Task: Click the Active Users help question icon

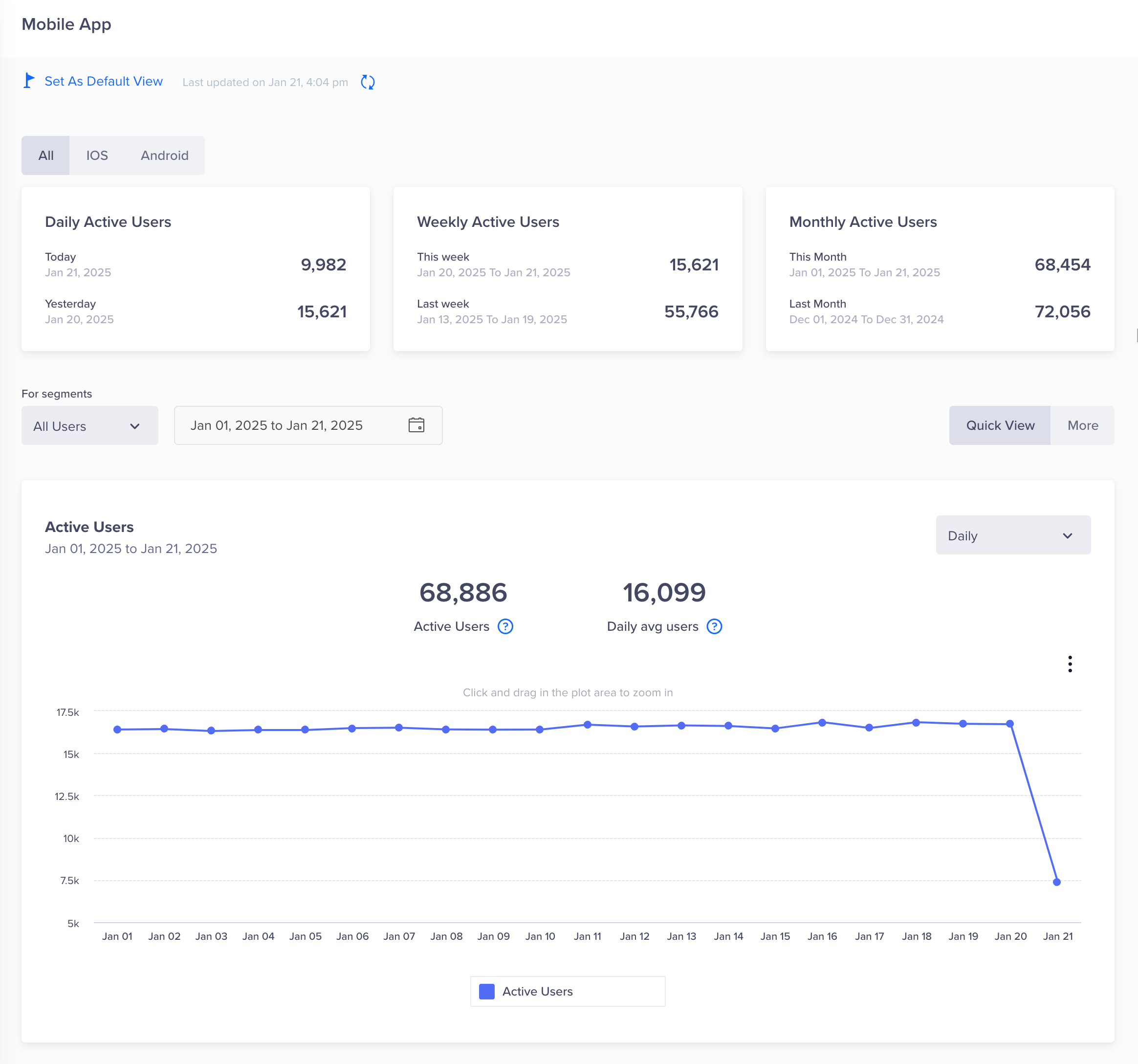Action: pyautogui.click(x=505, y=626)
